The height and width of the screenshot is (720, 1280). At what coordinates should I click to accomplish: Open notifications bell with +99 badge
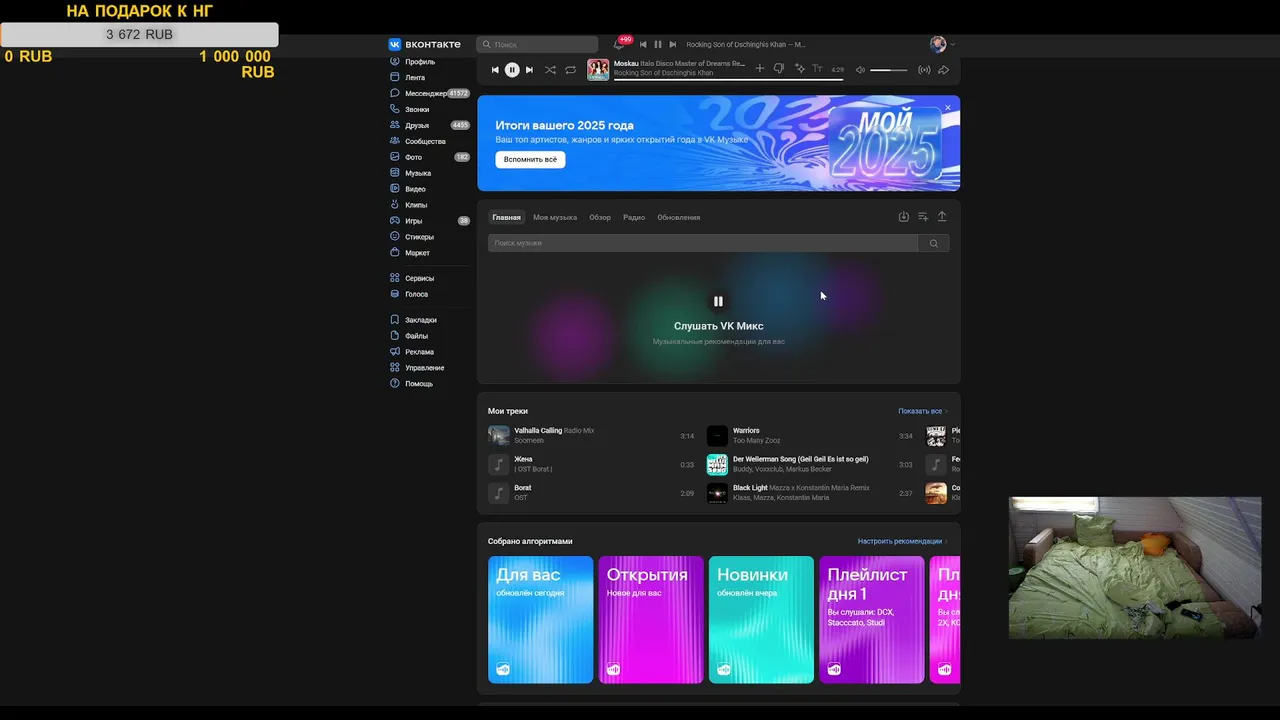[x=621, y=44]
